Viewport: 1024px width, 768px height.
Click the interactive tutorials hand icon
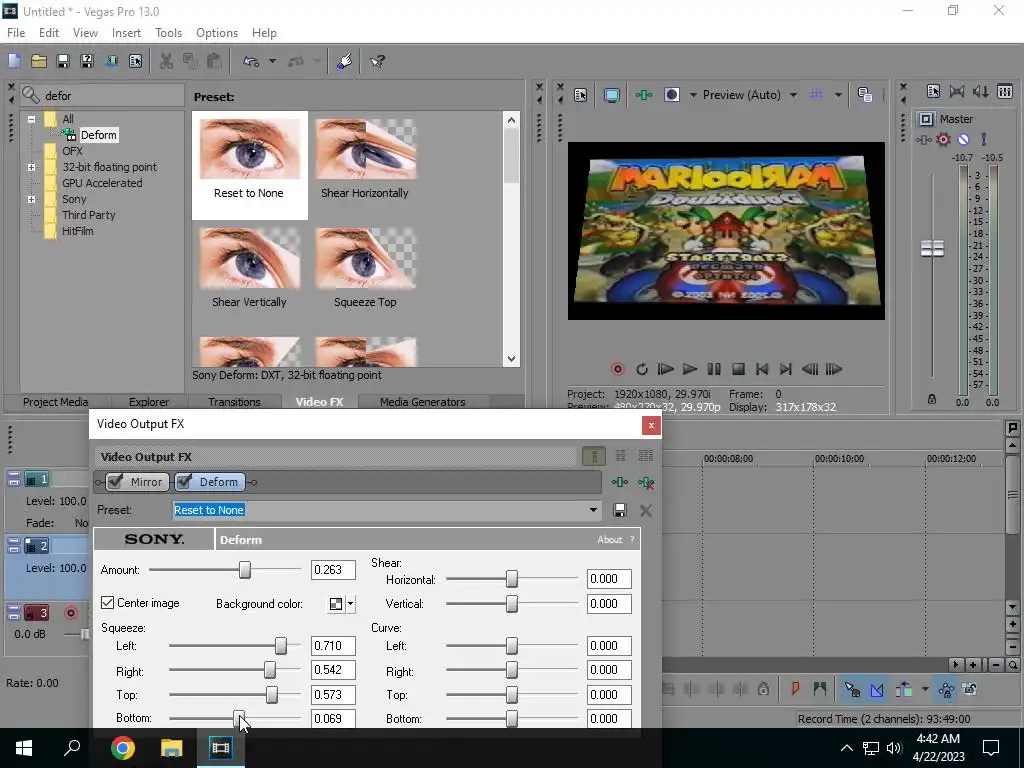tap(344, 61)
